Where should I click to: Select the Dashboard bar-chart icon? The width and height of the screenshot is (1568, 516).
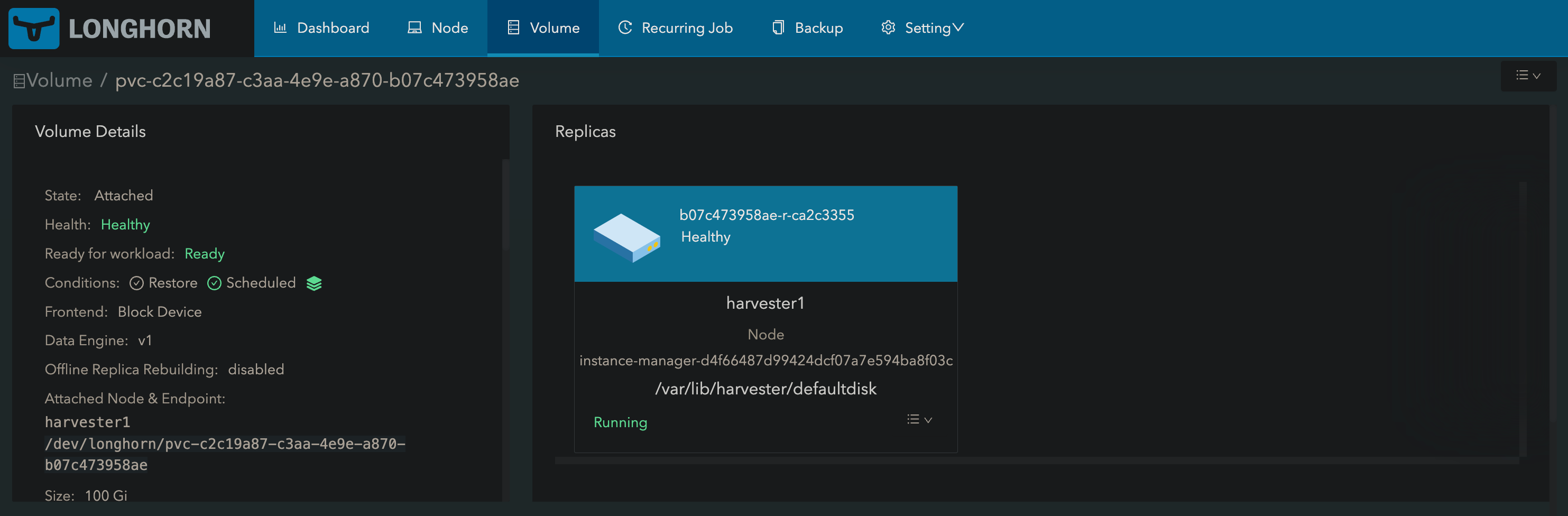click(x=281, y=27)
